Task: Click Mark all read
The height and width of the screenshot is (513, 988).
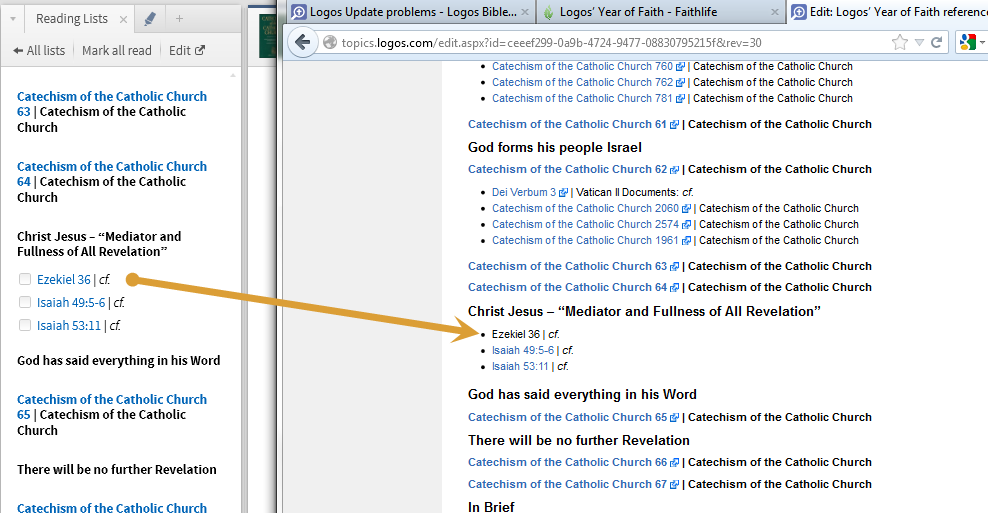Action: [117, 50]
